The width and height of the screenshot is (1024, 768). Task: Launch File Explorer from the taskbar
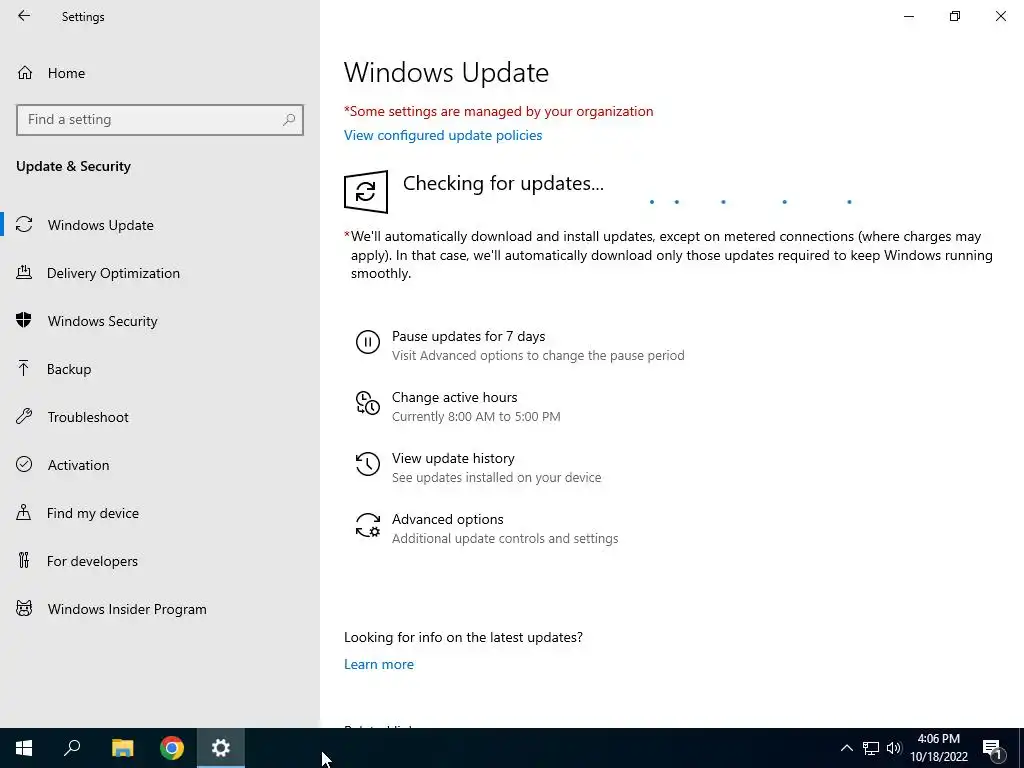(122, 748)
